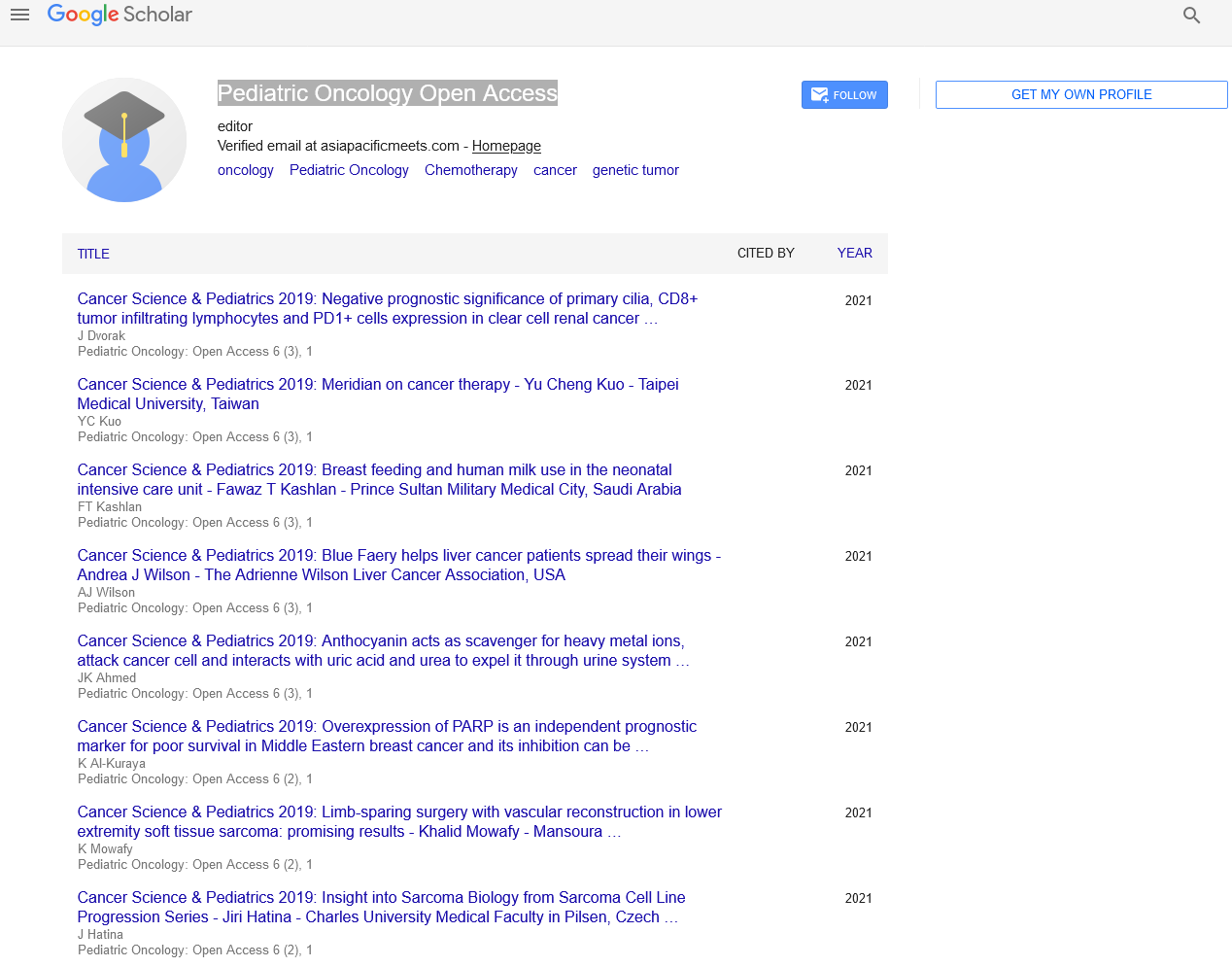Click year 2021 of the JK Ahmed article
Image resolution: width=1232 pixels, height=967 pixels.
[x=858, y=641]
